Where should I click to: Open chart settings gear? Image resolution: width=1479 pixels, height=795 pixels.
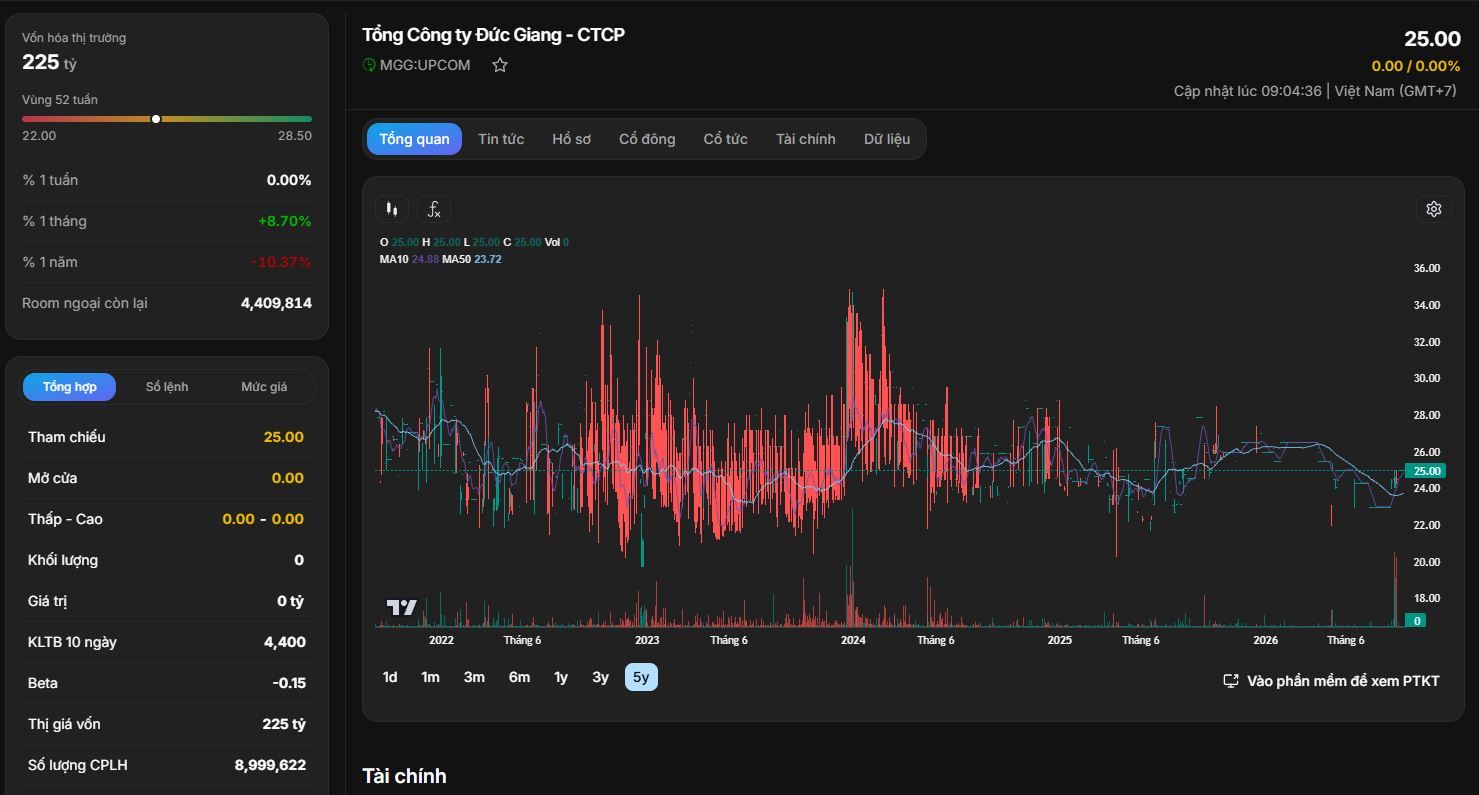[x=1433, y=209]
